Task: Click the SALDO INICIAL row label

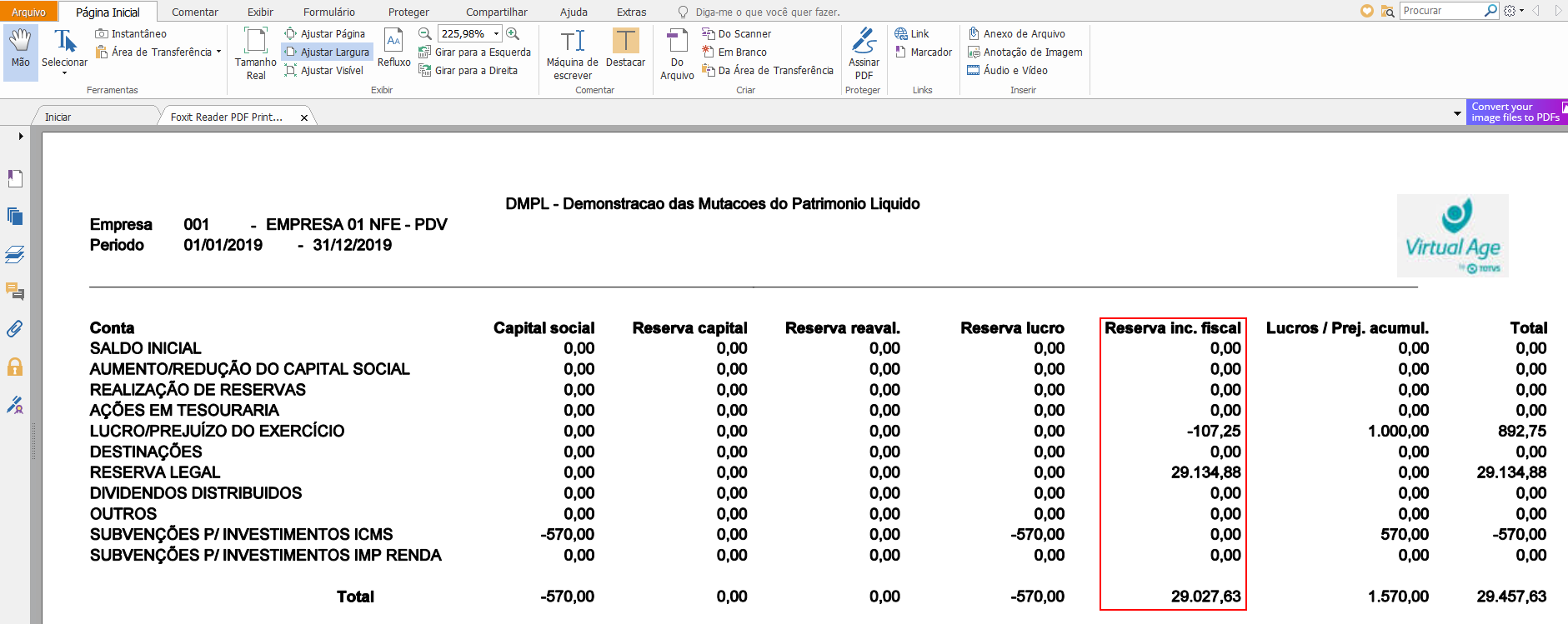Action: coord(146,348)
